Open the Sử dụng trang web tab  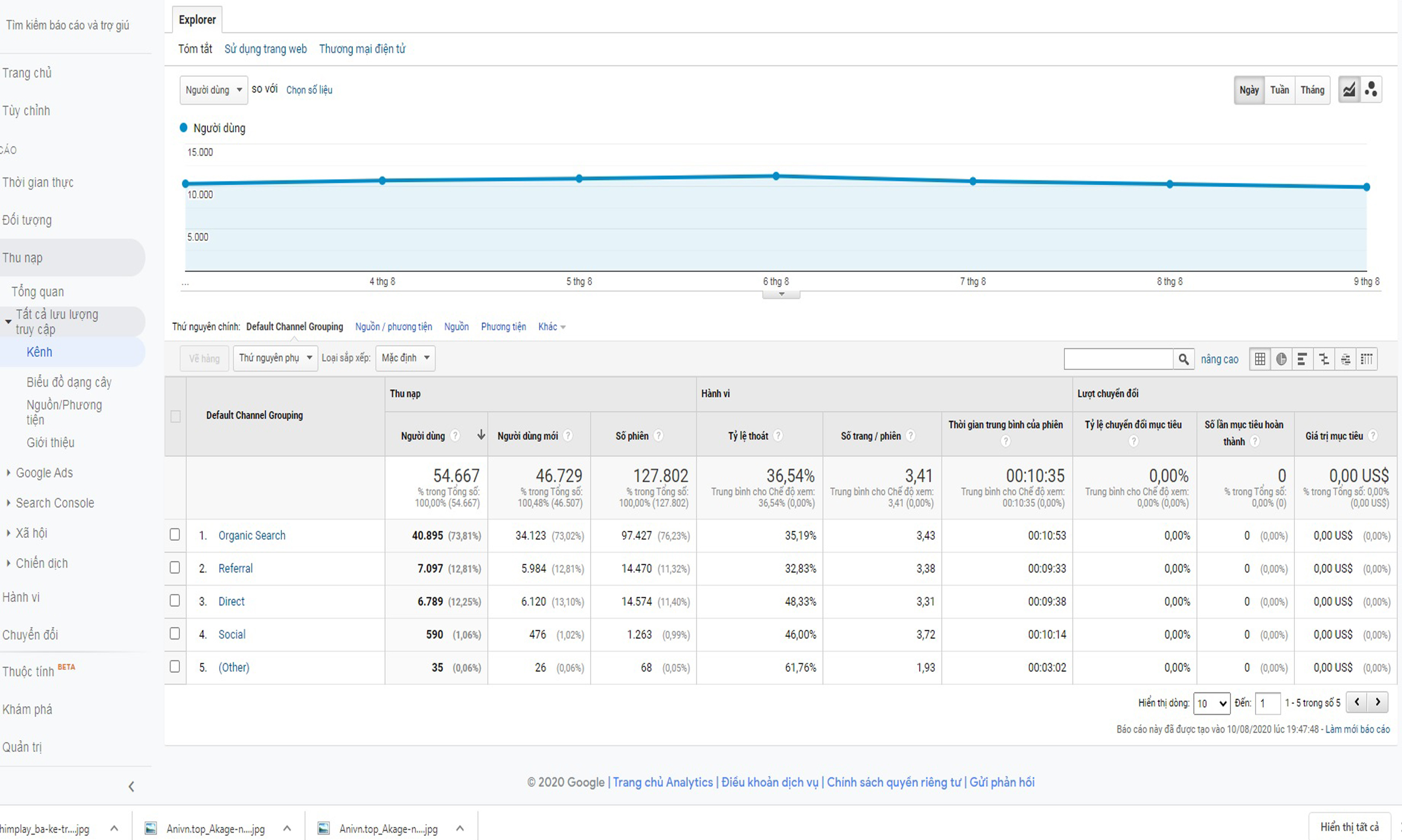[x=265, y=49]
